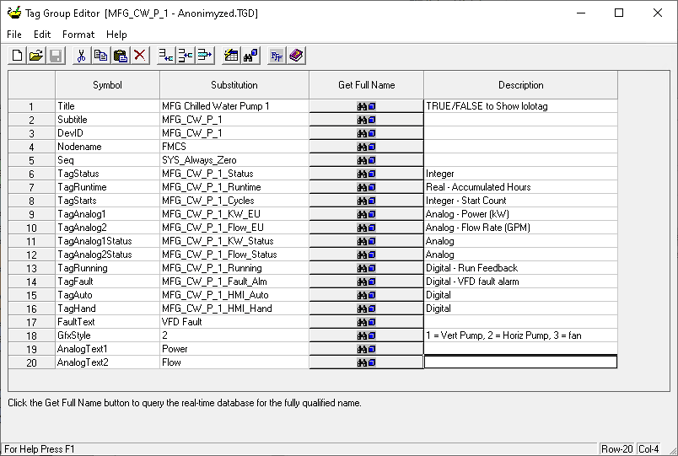Click Get Full Name binoculars for TagRunning row
Viewport: 678px width, 456px height.
tap(366, 268)
